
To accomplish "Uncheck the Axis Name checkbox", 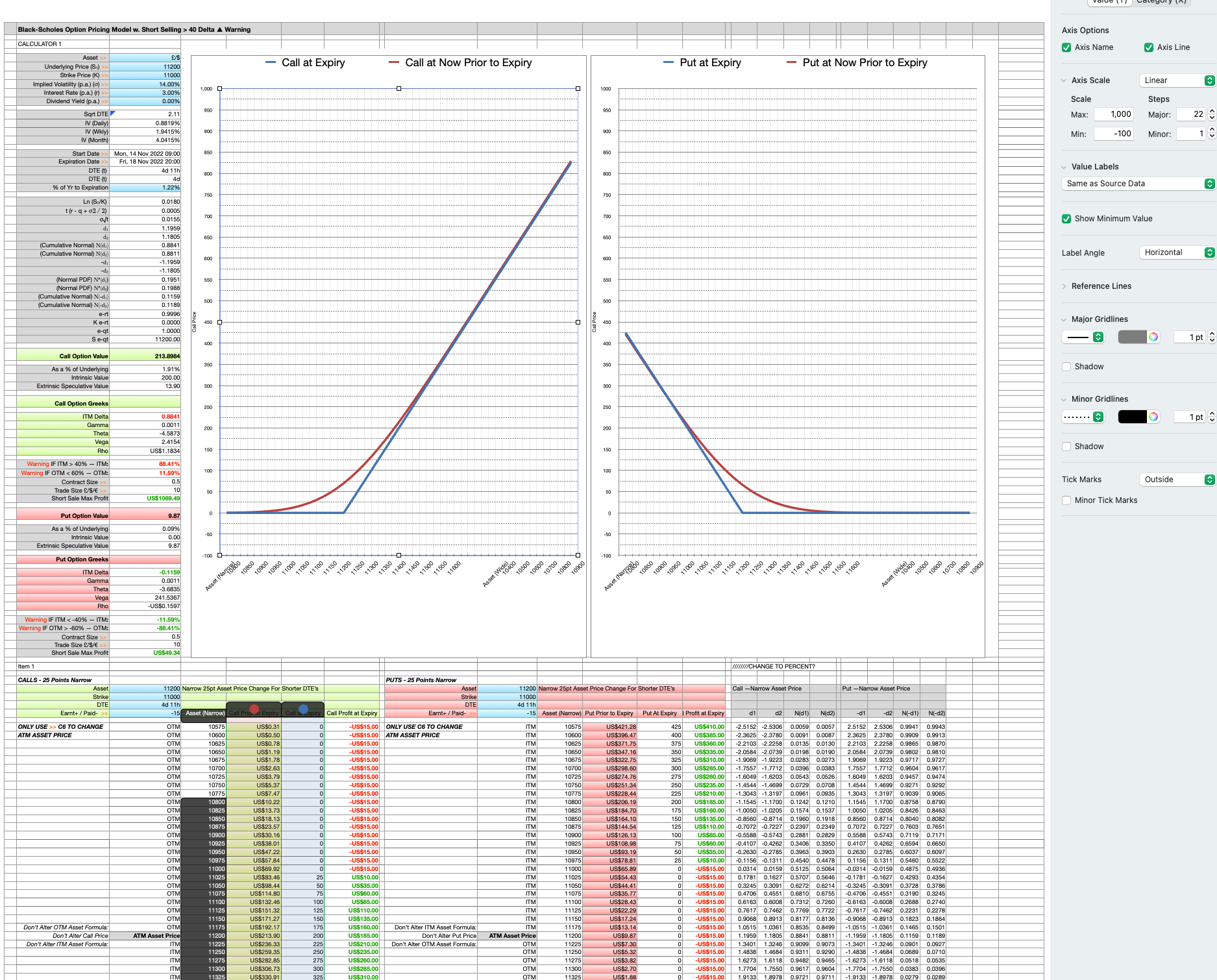I will 1066,47.
